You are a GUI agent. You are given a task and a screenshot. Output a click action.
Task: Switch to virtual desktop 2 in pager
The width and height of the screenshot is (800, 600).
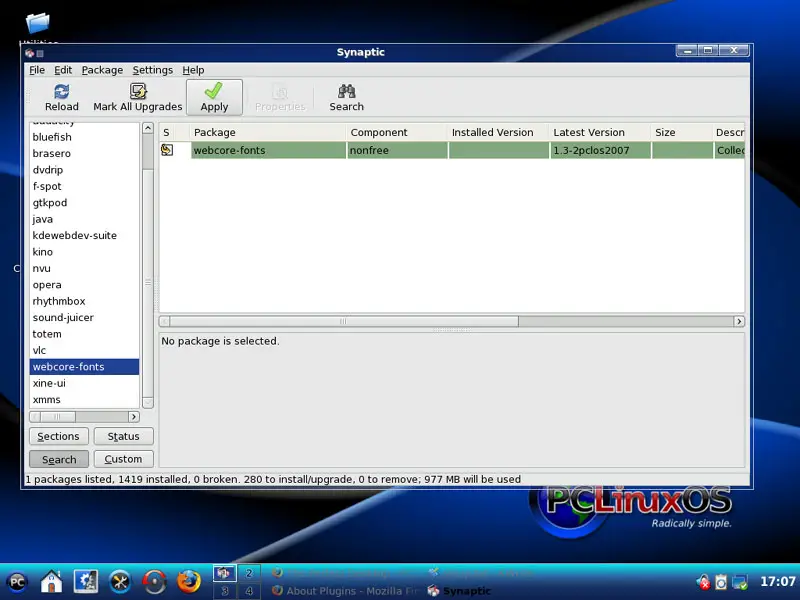[x=249, y=573]
